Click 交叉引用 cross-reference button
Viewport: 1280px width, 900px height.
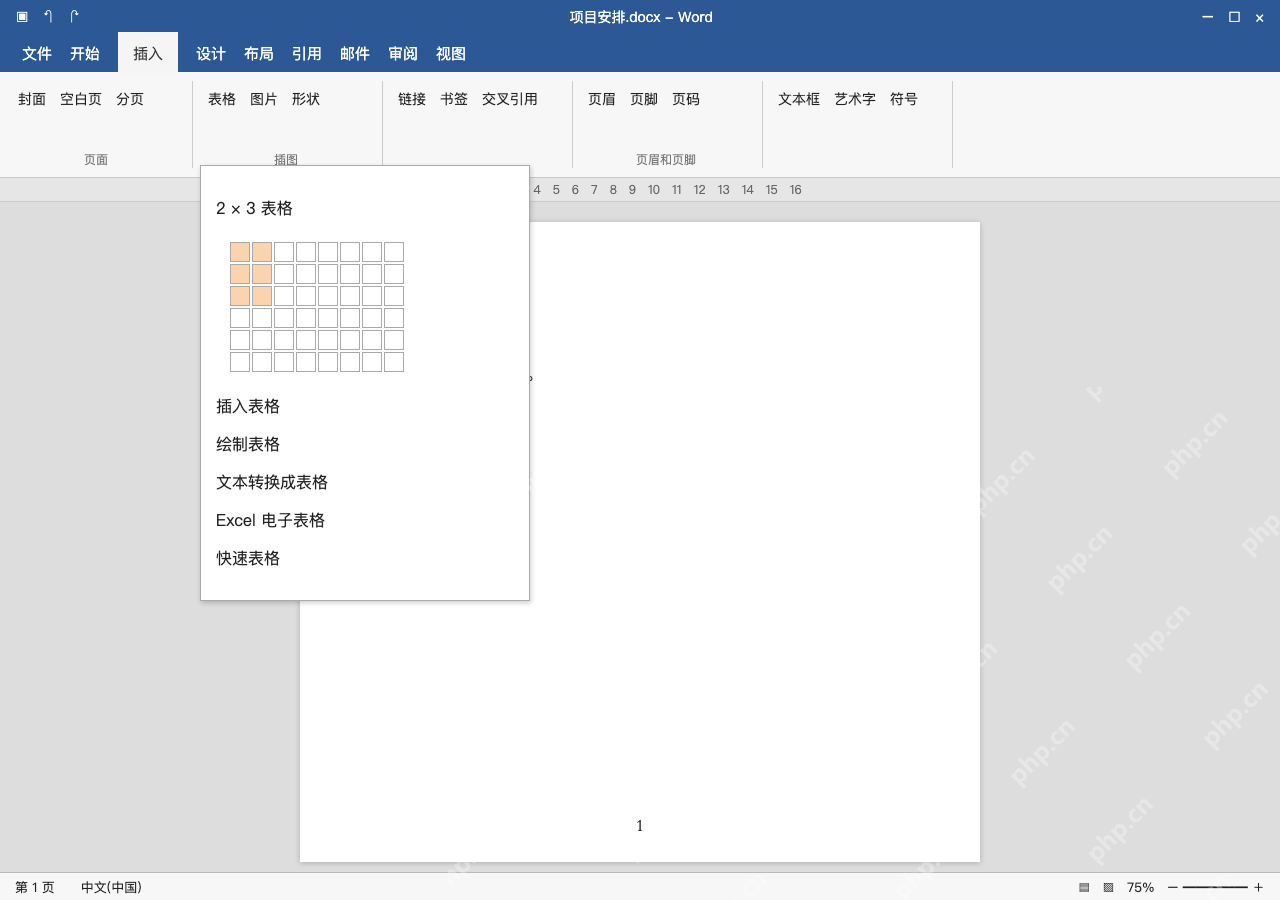pos(510,99)
